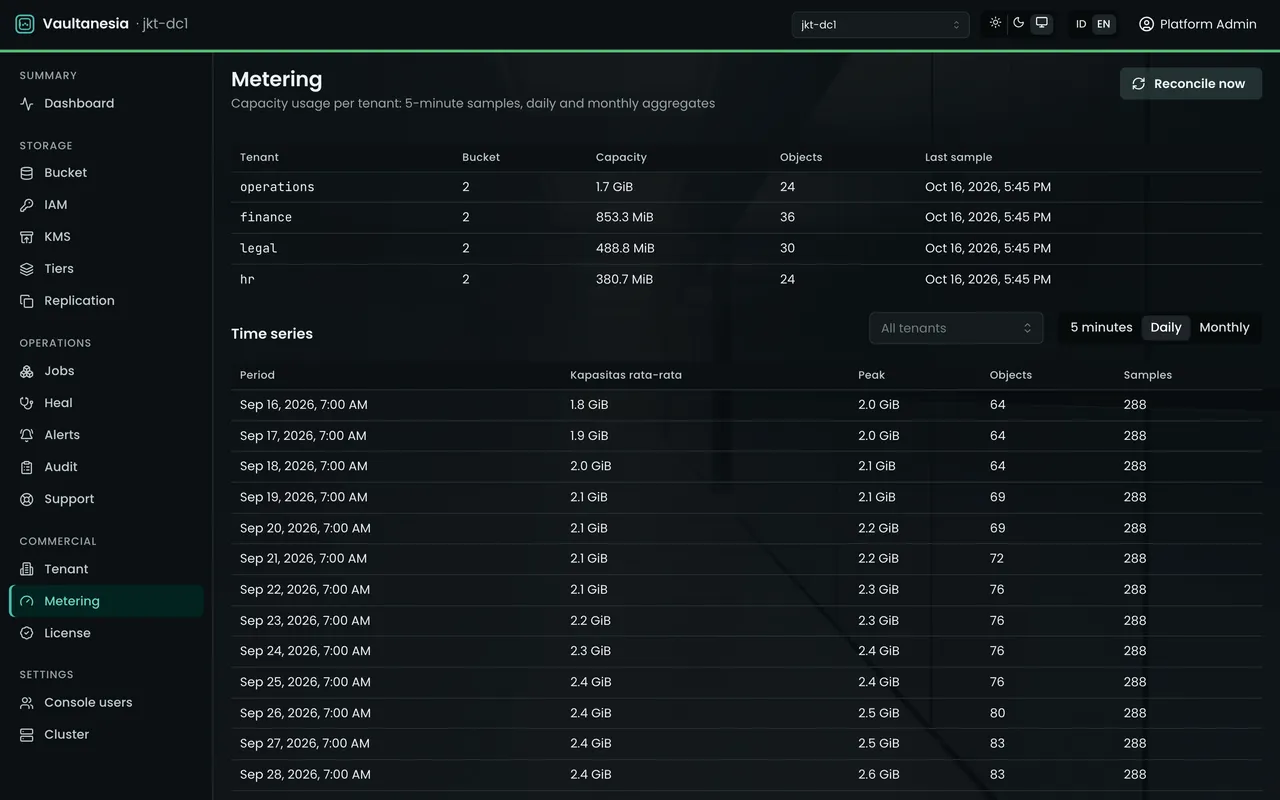Screen dimensions: 1280x800
Task: Click the Sep 28, 2026 period cell
Action: click(x=305, y=775)
